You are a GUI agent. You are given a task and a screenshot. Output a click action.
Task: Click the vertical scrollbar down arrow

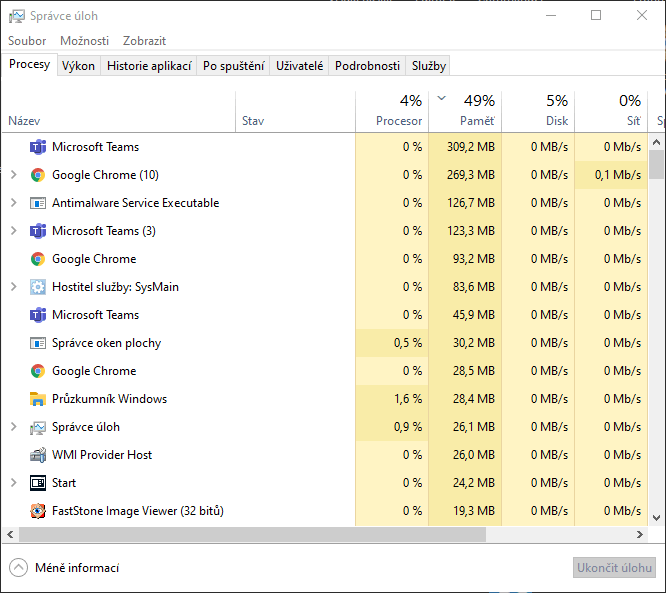click(657, 518)
